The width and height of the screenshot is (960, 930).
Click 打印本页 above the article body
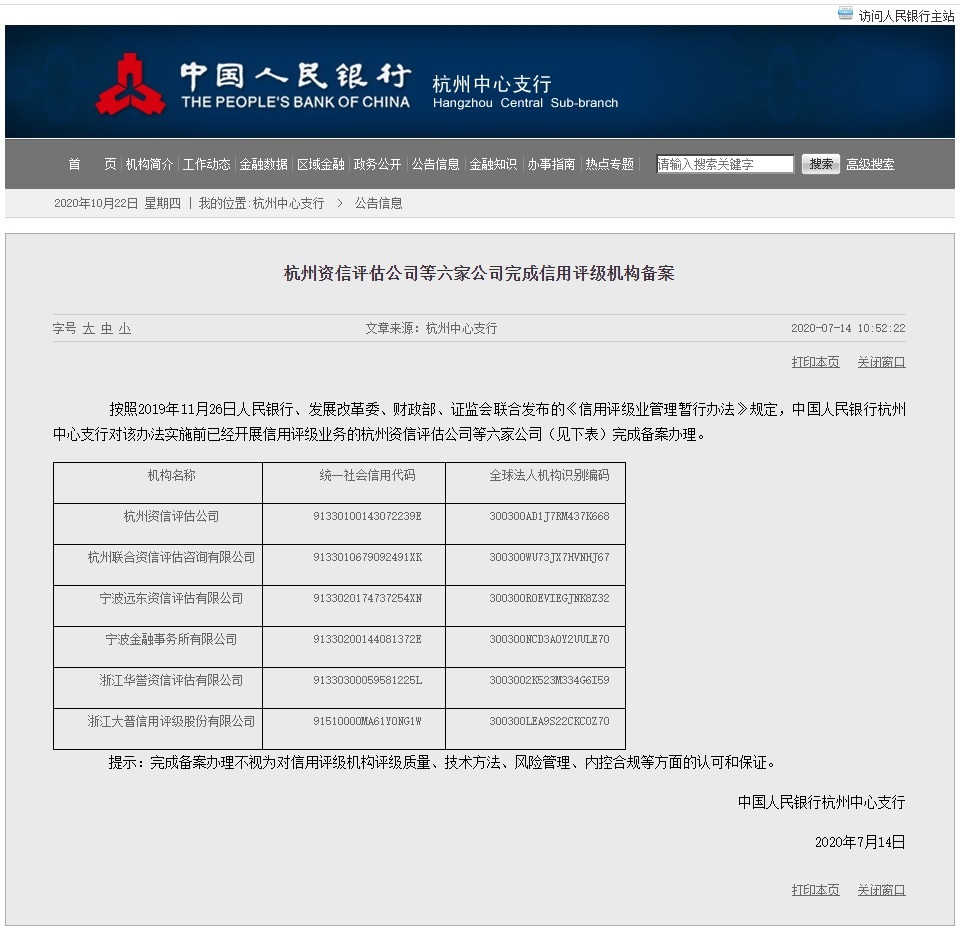click(x=816, y=362)
